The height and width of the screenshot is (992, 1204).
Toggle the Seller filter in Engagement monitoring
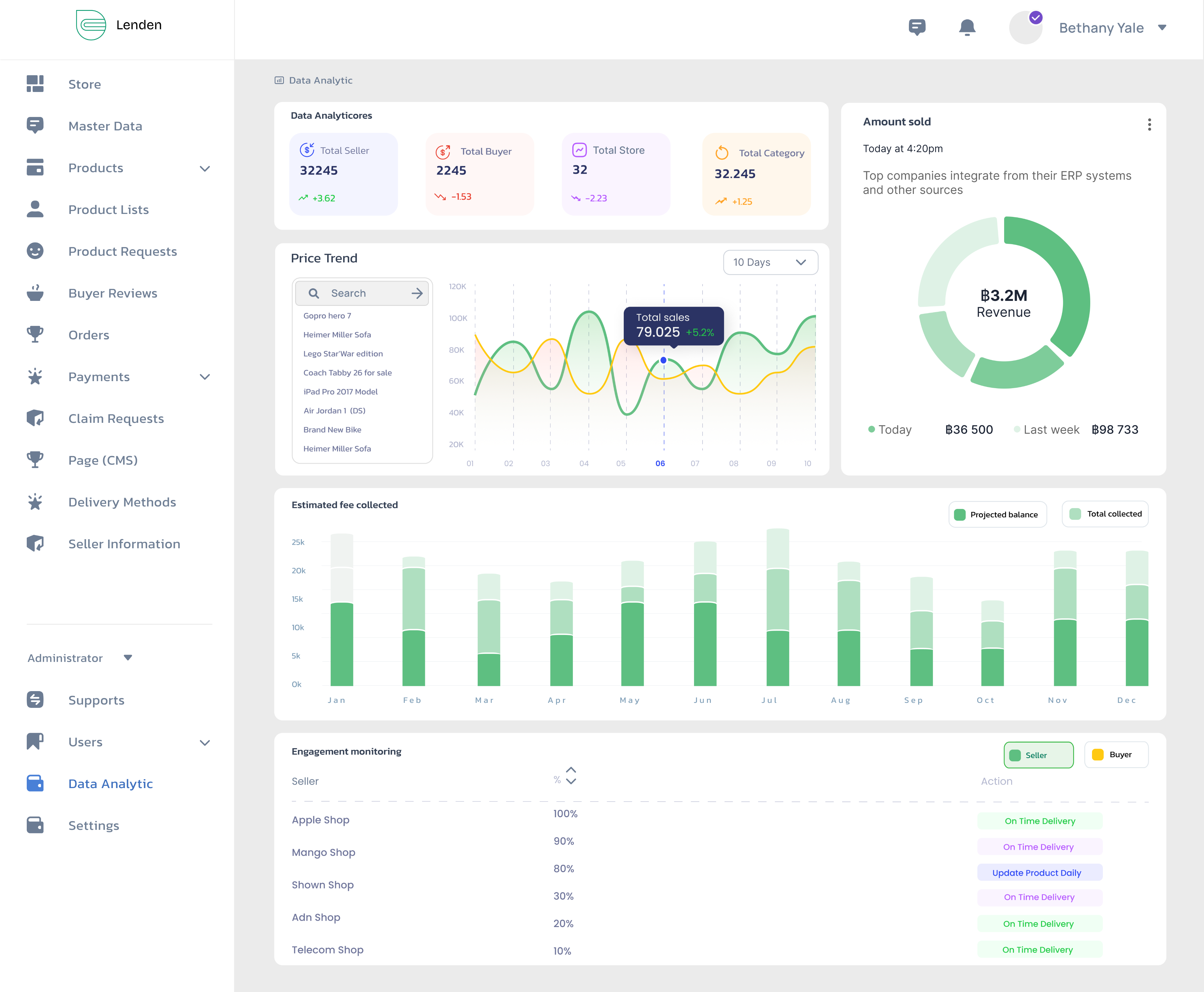click(1038, 755)
